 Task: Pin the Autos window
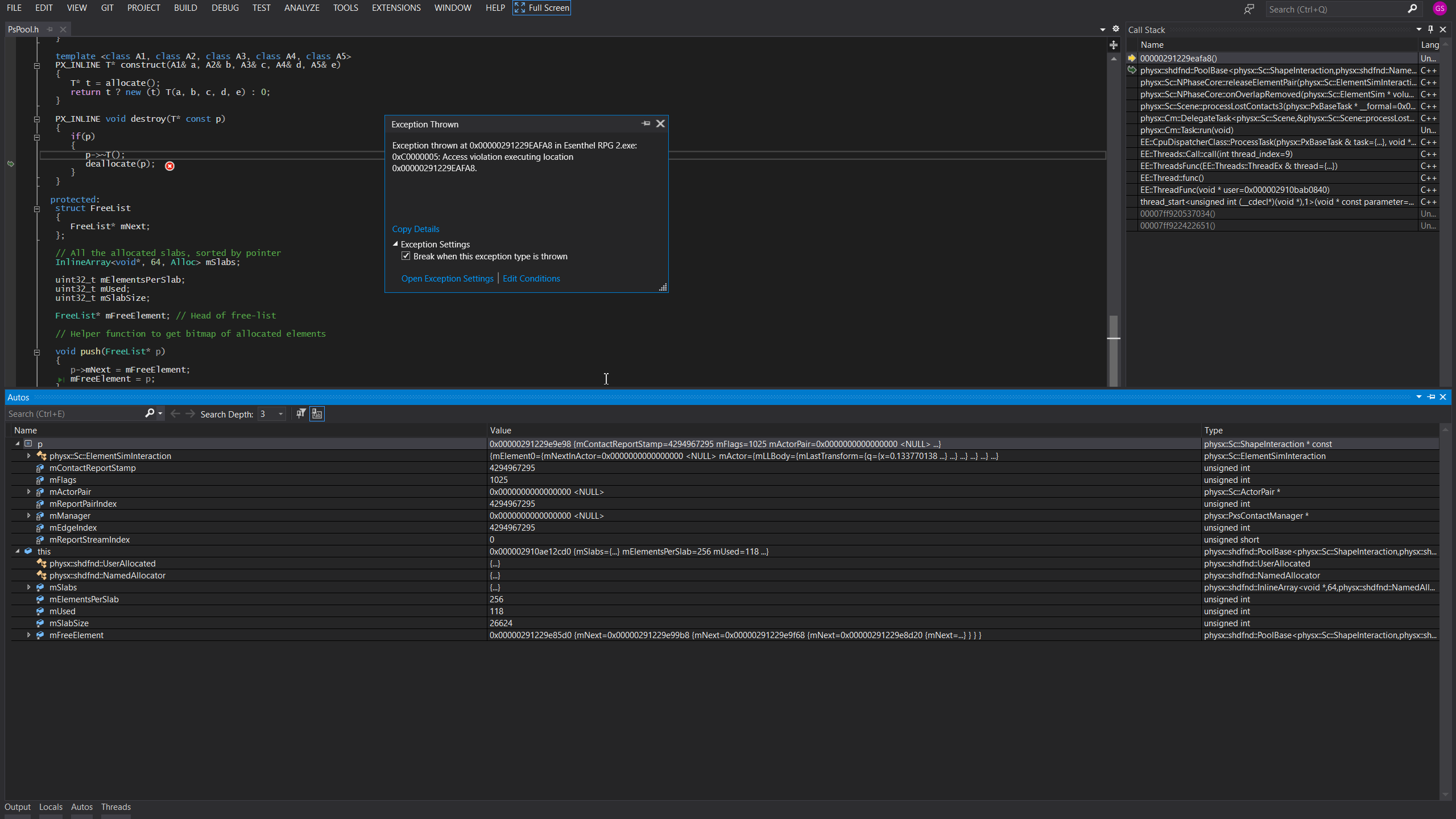click(x=1432, y=397)
